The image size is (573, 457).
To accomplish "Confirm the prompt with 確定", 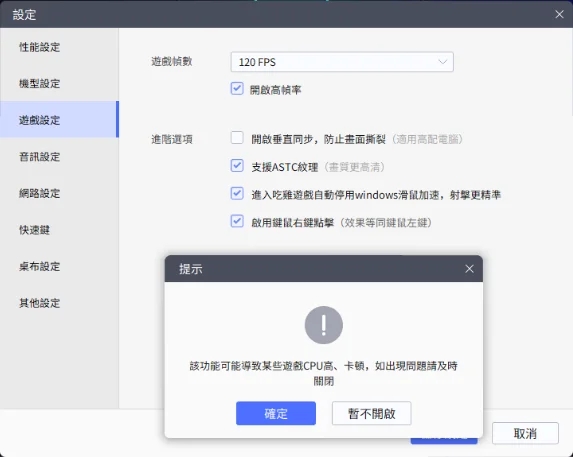I will (x=276, y=413).
